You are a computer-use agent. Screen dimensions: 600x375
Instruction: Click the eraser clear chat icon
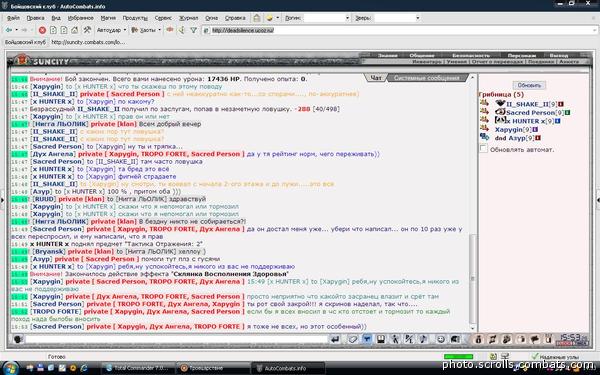(353, 339)
